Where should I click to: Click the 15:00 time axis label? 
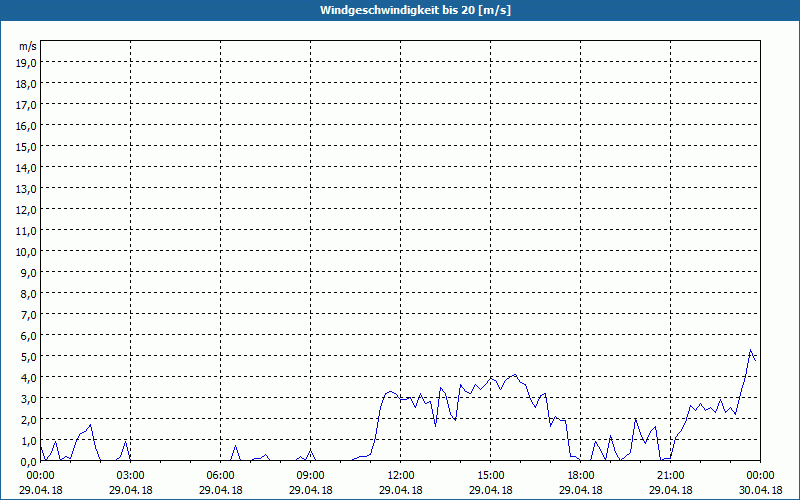(x=490, y=476)
